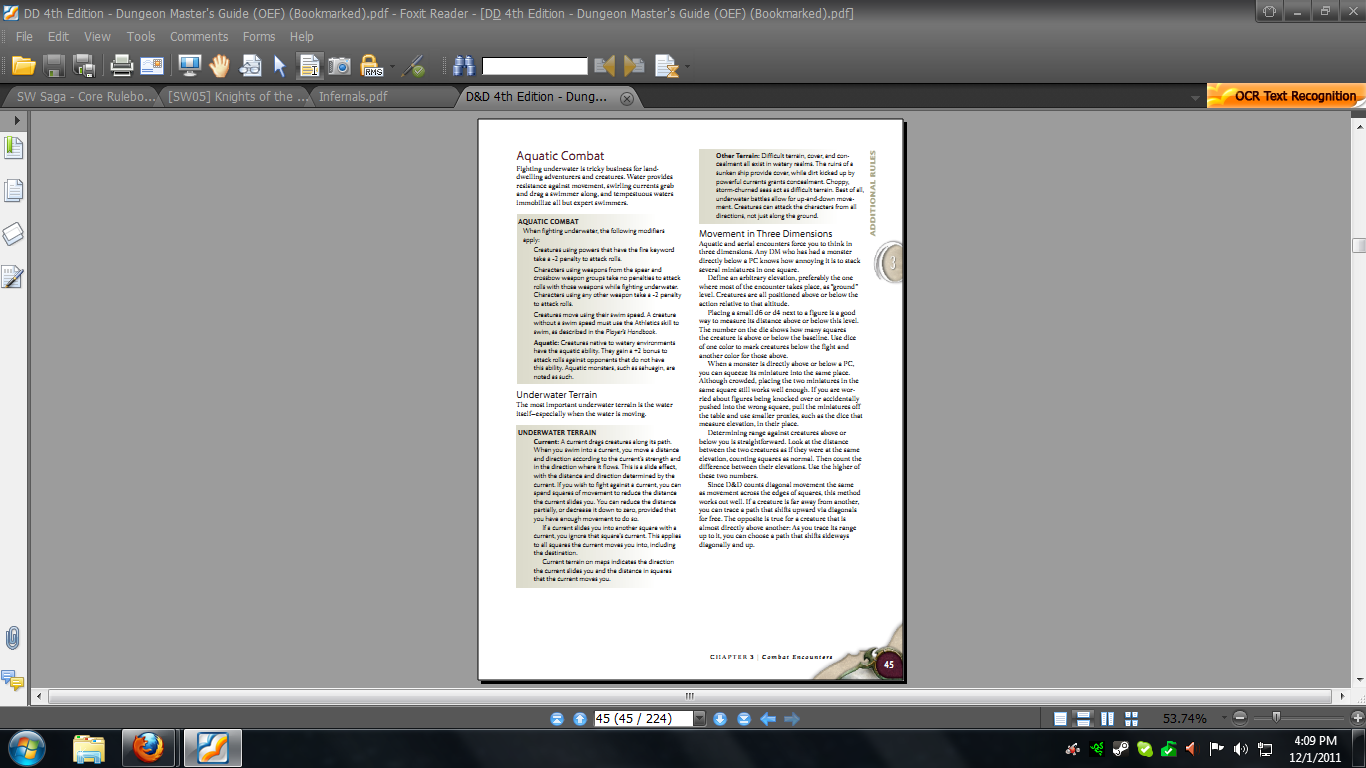Click the Find Previous arrow icon
Screen dimensions: 1366x768
pyautogui.click(x=604, y=66)
